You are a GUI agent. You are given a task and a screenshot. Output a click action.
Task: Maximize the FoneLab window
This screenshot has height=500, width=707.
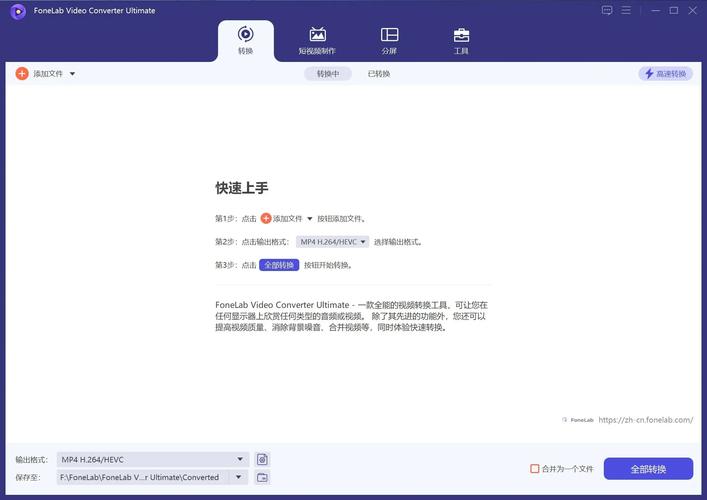674,10
